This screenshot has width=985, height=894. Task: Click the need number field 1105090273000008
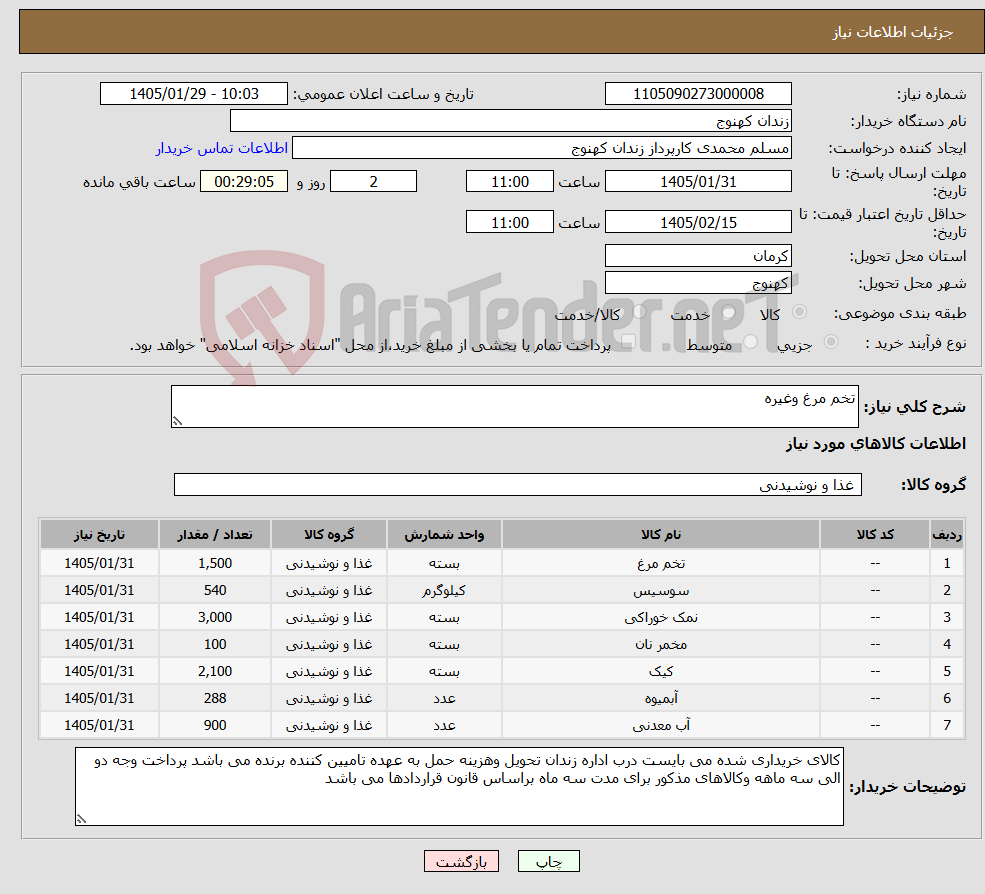pos(698,94)
